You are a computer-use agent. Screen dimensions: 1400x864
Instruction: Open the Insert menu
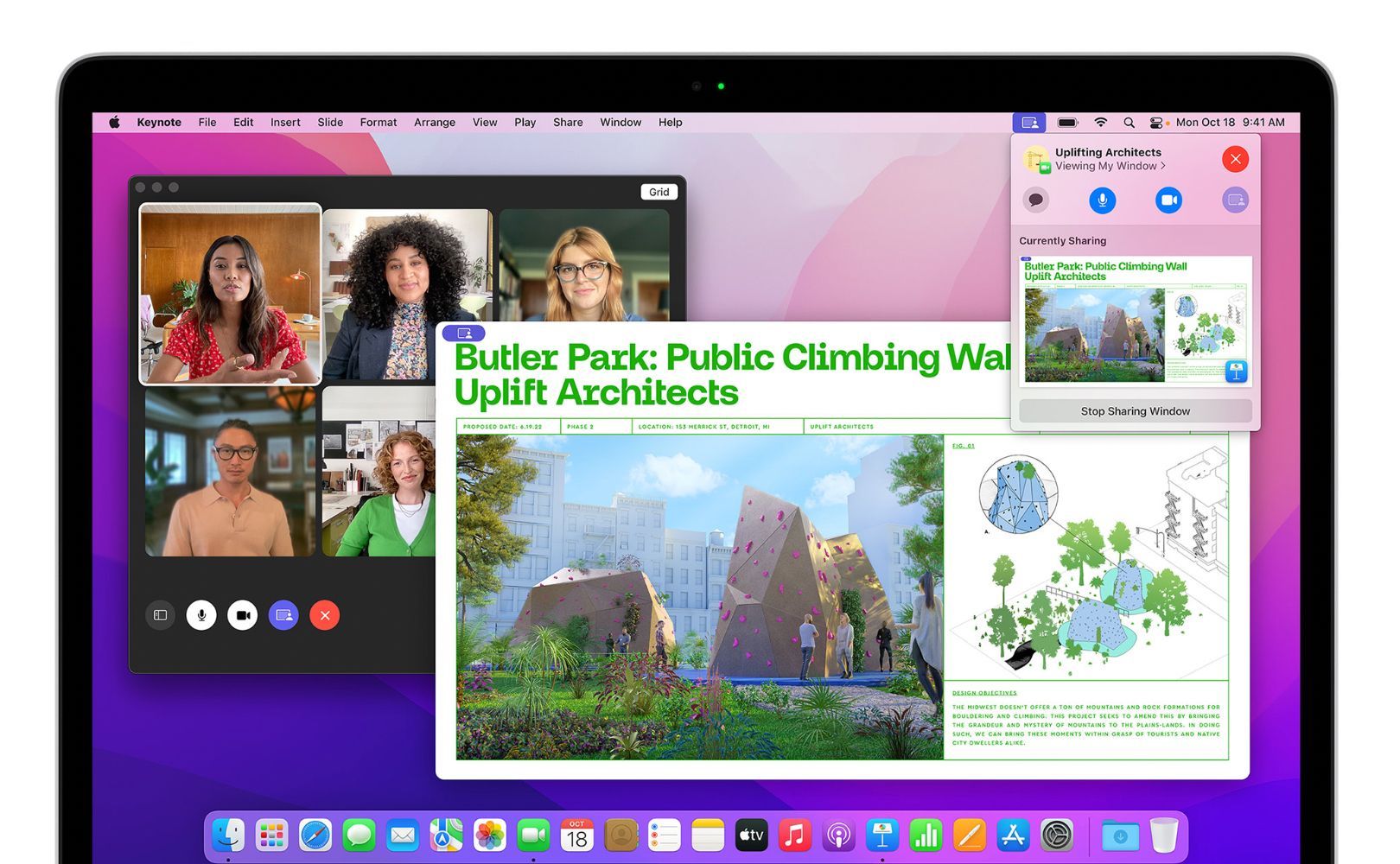click(285, 123)
